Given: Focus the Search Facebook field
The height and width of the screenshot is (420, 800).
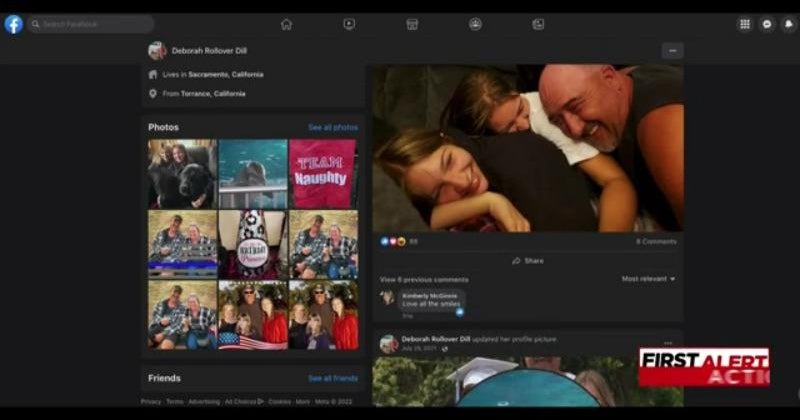Looking at the screenshot, I should [91, 24].
